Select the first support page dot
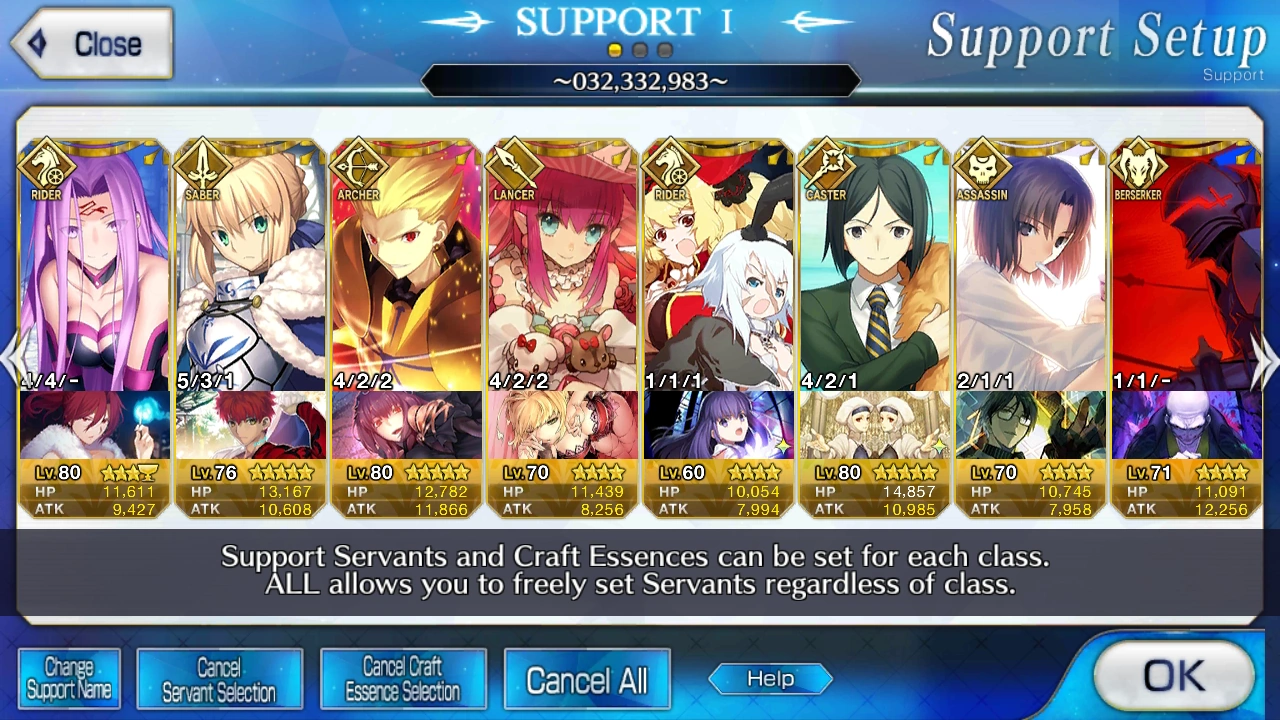 pos(615,50)
